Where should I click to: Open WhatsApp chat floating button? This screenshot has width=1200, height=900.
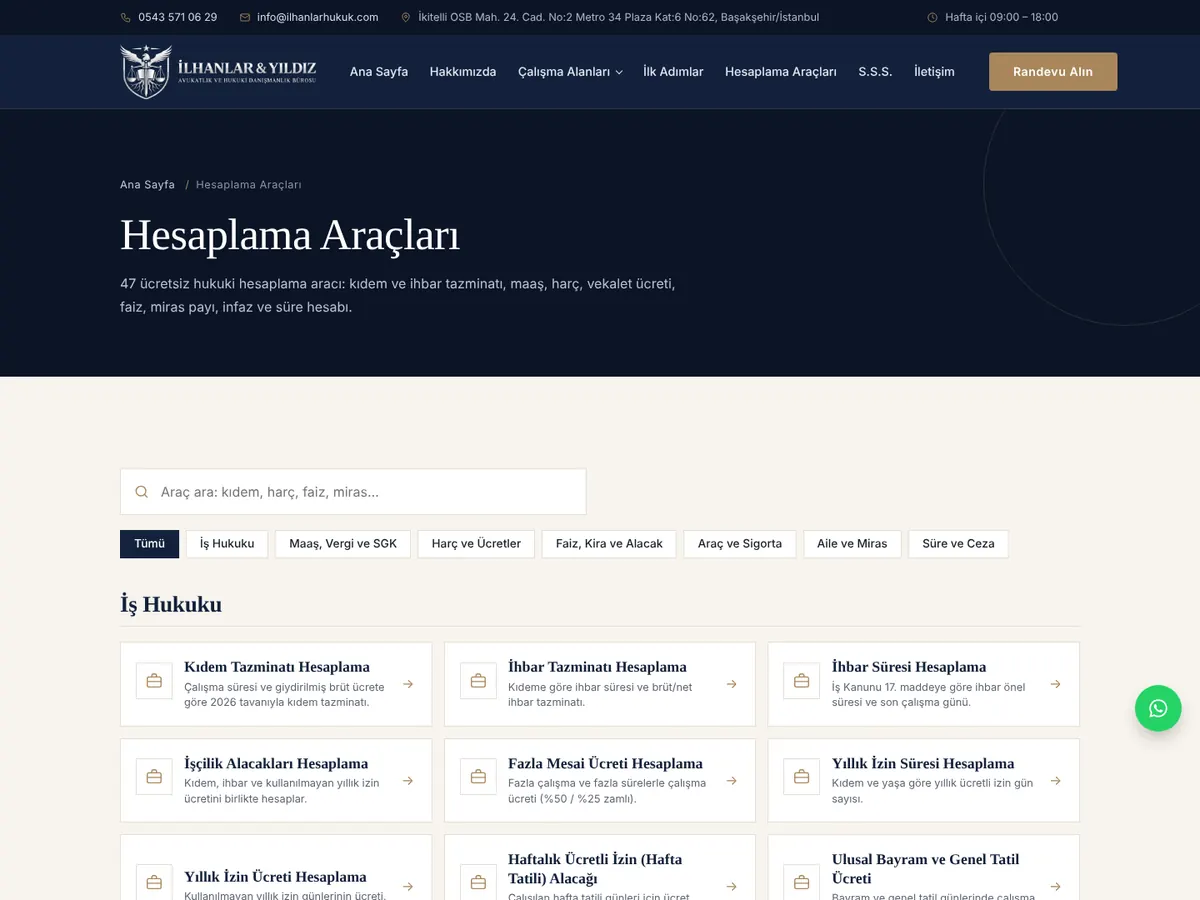[x=1158, y=708]
